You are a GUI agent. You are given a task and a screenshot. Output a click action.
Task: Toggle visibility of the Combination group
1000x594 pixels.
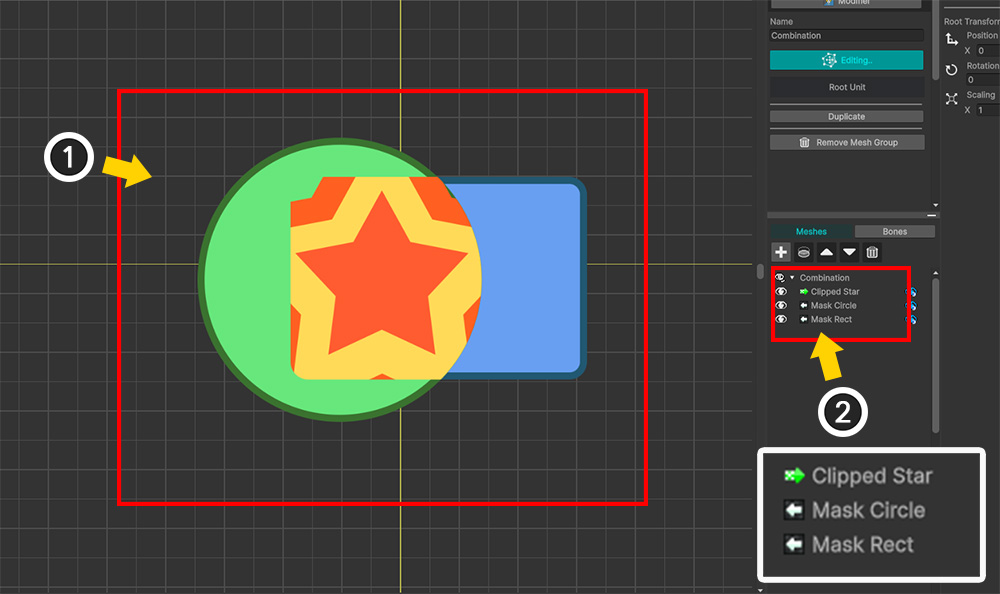(x=780, y=278)
